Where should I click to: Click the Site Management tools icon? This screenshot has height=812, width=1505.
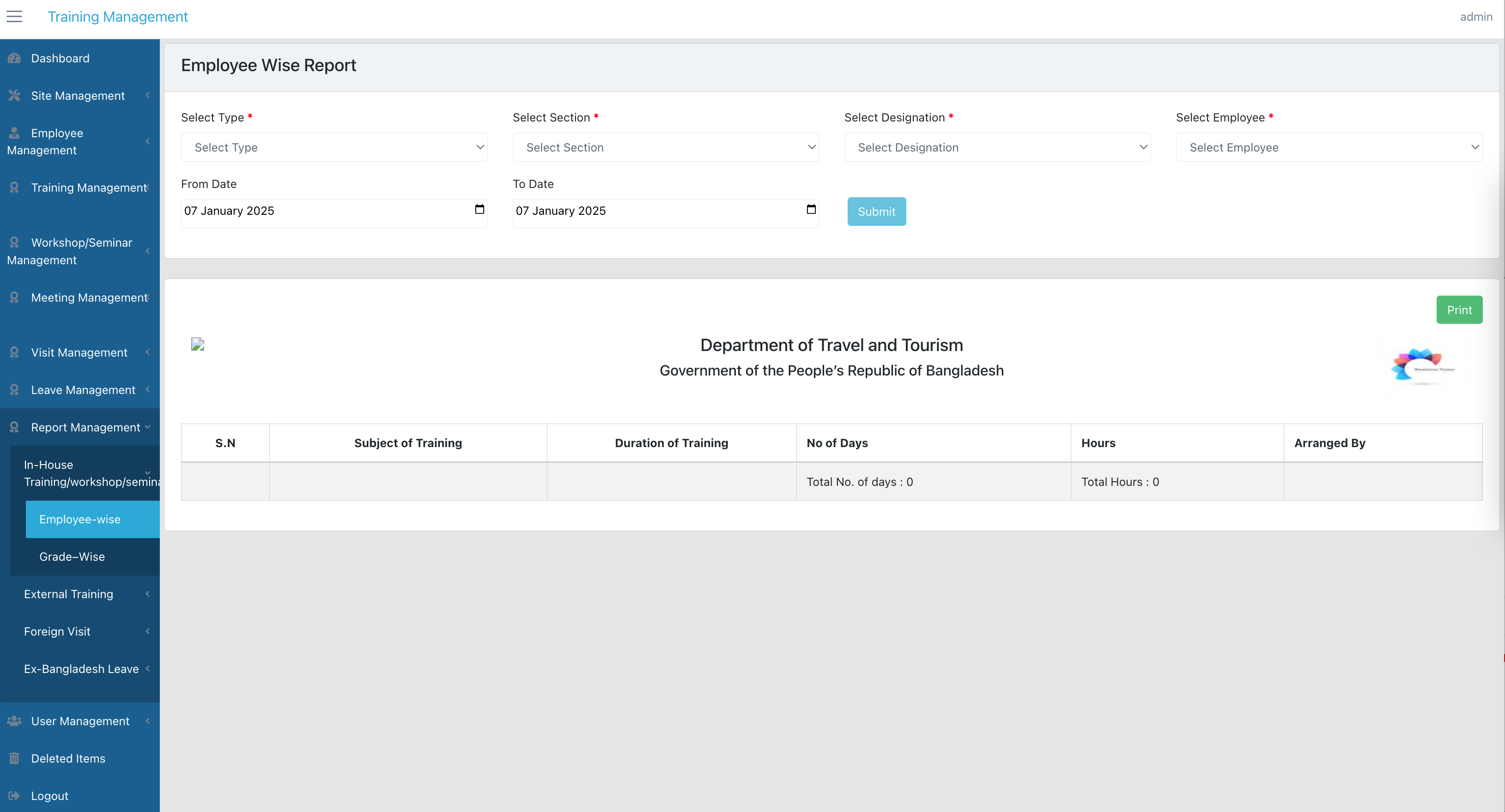click(x=14, y=96)
